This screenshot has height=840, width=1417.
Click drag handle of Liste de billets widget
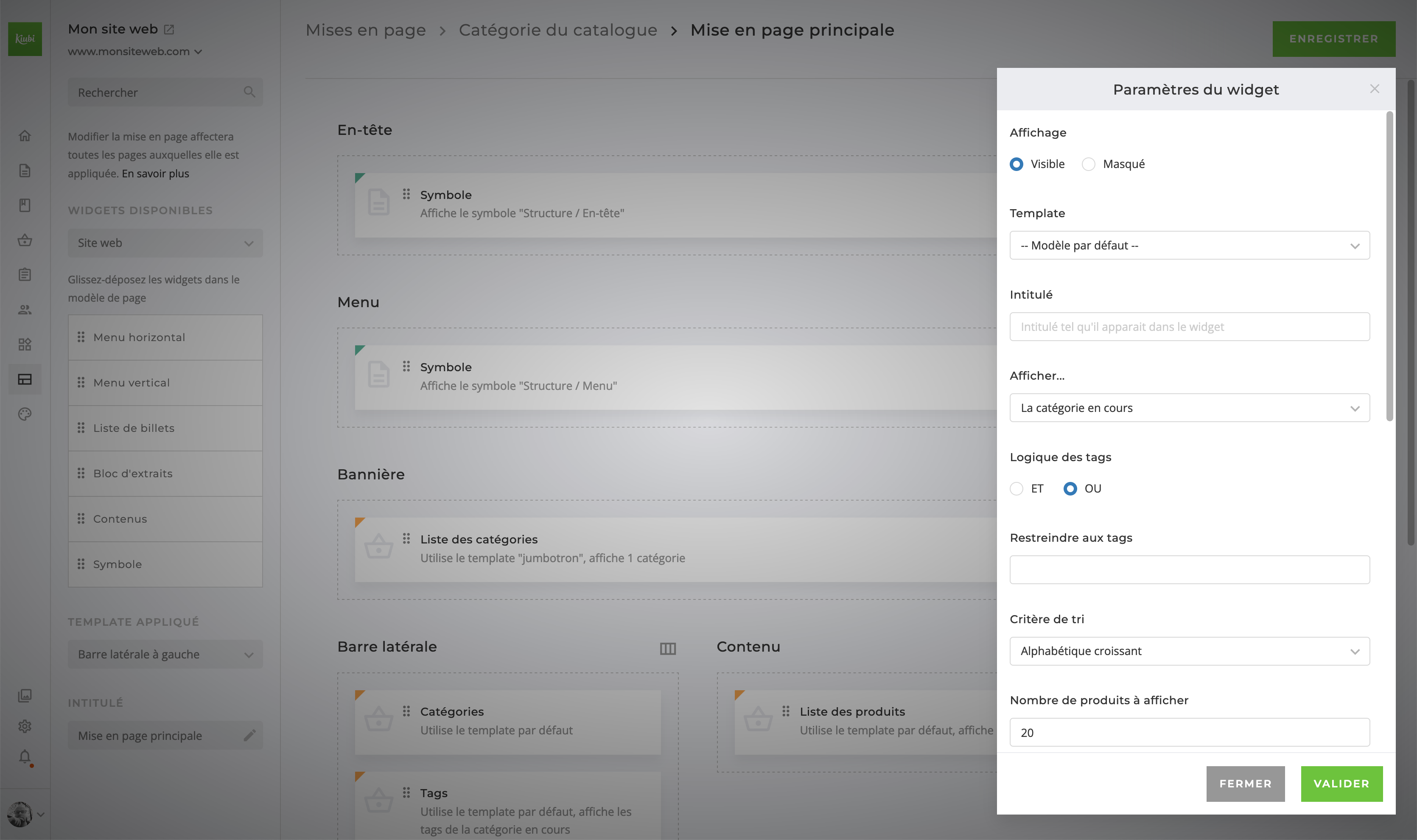pyautogui.click(x=81, y=428)
